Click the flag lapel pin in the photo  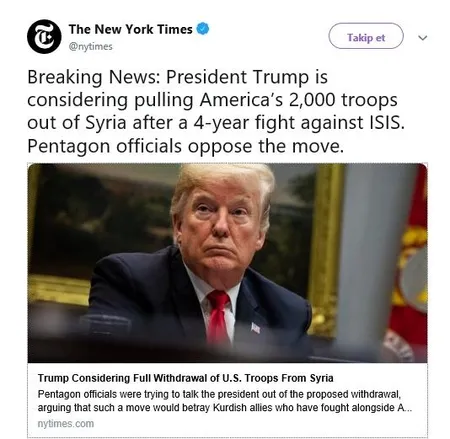[x=256, y=328]
